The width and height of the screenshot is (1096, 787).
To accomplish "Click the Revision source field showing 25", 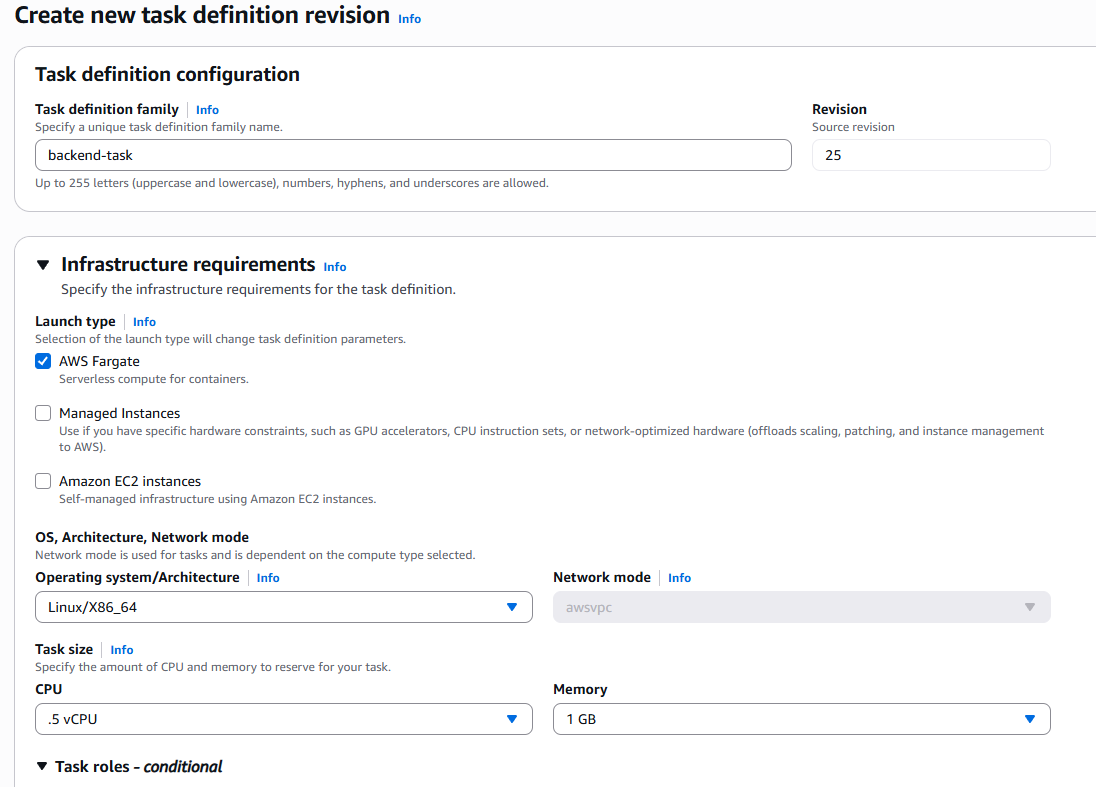I will pos(931,155).
